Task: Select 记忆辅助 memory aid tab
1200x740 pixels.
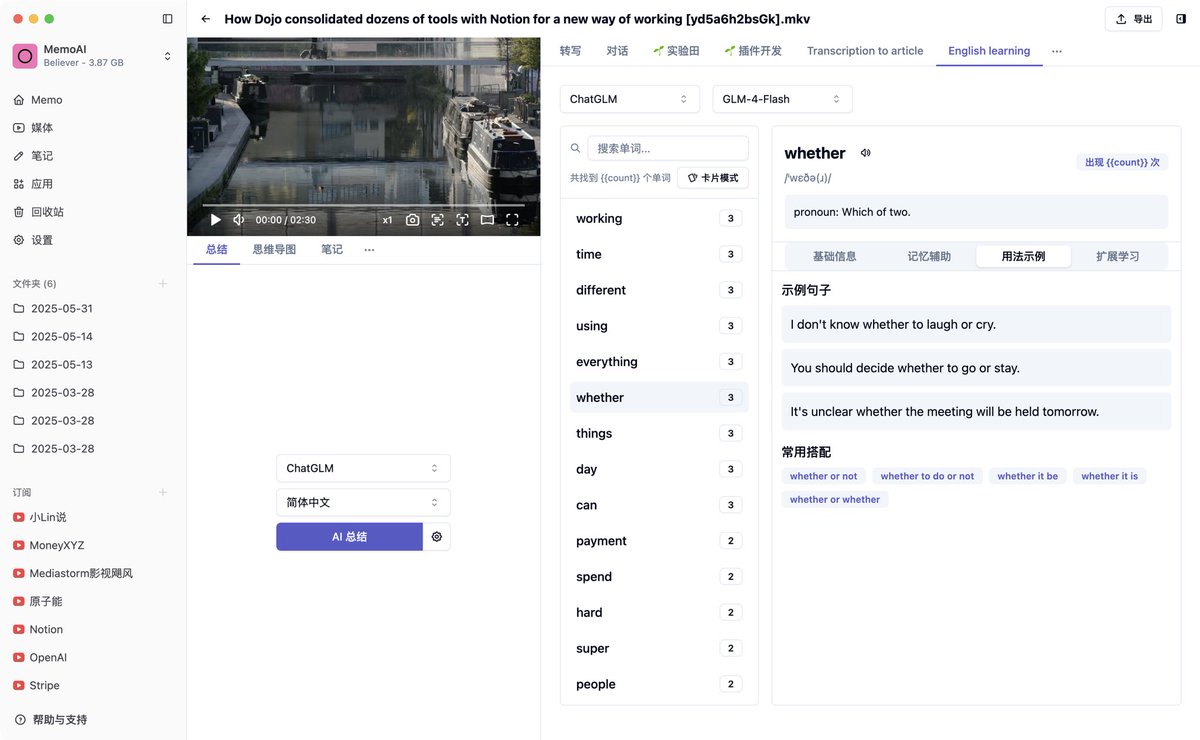Action: coord(929,256)
